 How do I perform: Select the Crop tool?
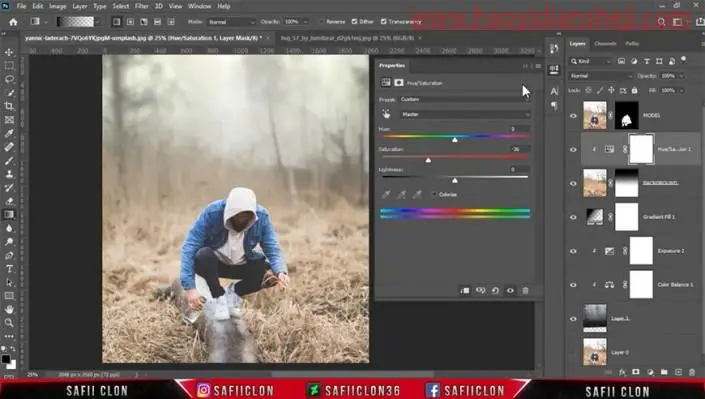pos(9,106)
